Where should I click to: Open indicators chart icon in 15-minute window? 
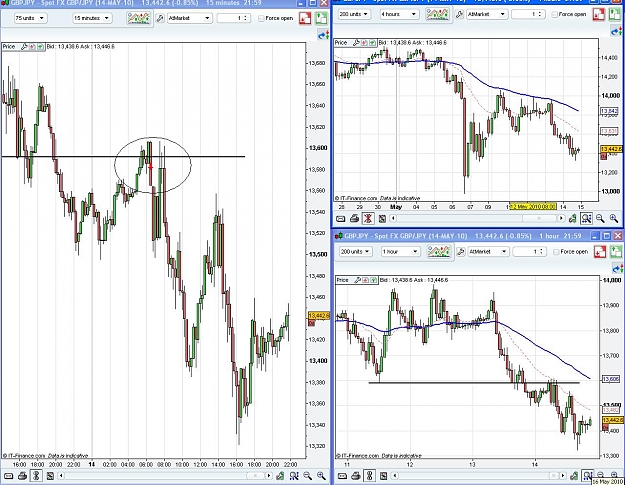[139, 18]
